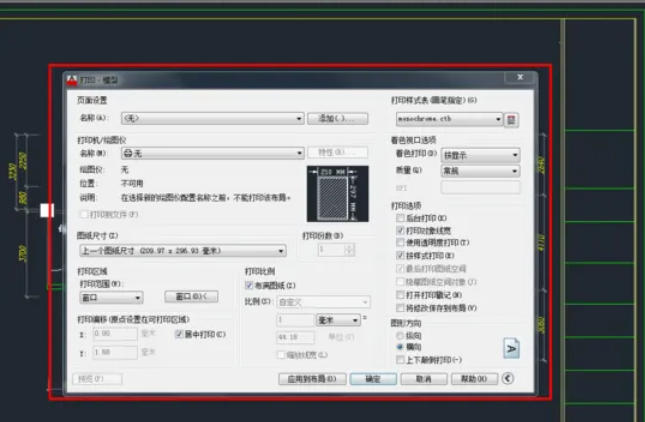Select 横向 landscape orientation radio
This screenshot has width=645, height=422.
click(399, 347)
